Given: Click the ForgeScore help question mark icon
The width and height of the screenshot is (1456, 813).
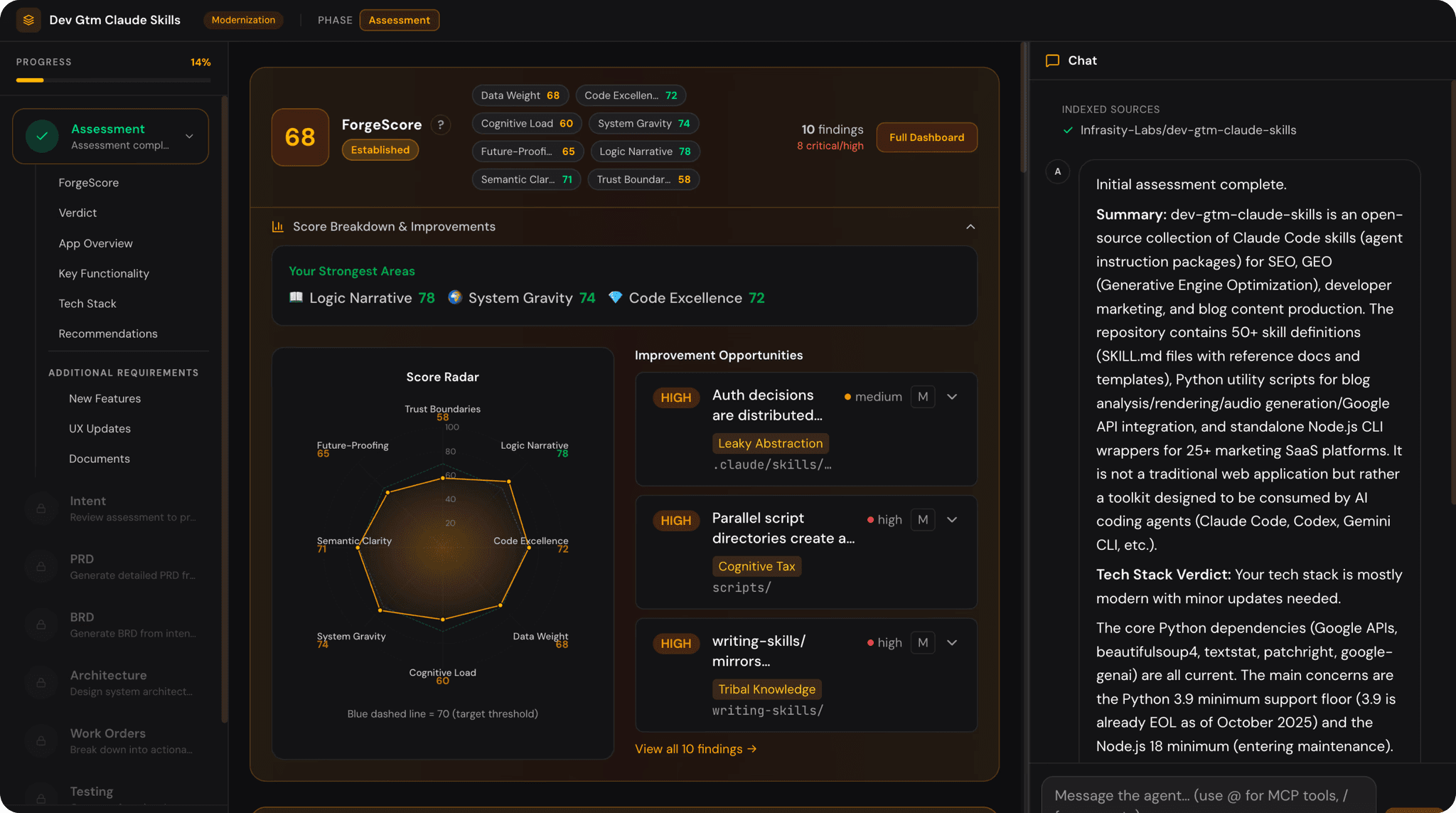Looking at the screenshot, I should [441, 125].
